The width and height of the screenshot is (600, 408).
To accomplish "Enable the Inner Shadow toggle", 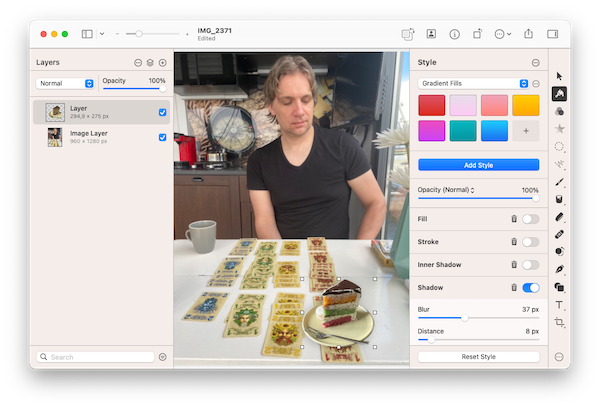I will [x=531, y=264].
